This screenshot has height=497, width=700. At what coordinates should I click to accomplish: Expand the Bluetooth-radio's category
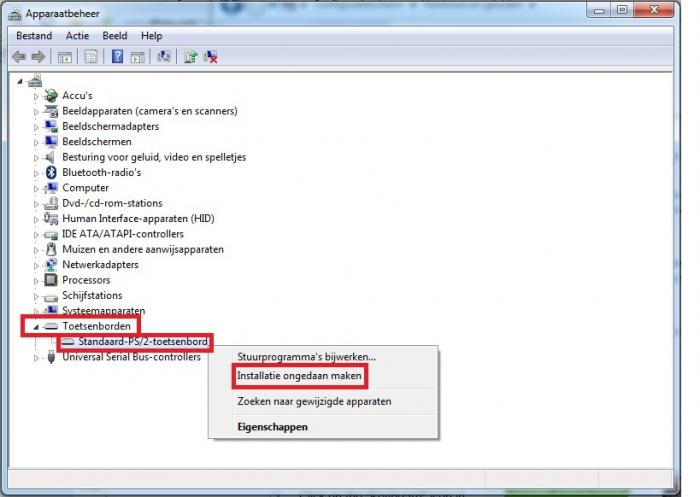click(36, 173)
